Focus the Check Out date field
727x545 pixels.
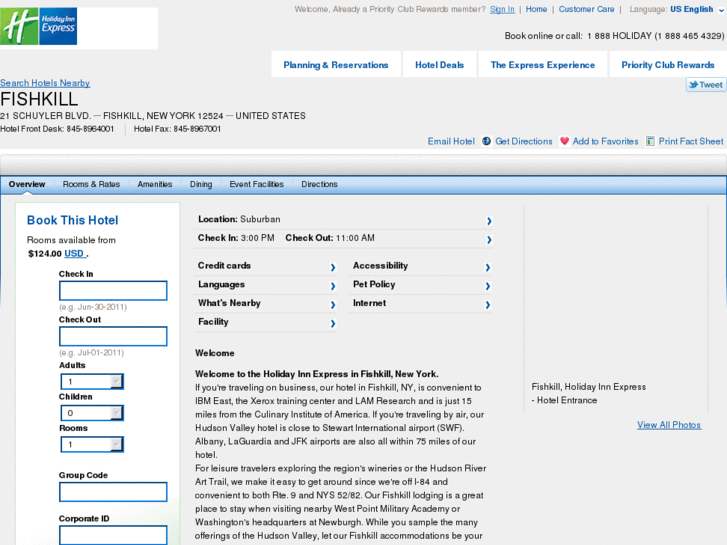point(113,336)
